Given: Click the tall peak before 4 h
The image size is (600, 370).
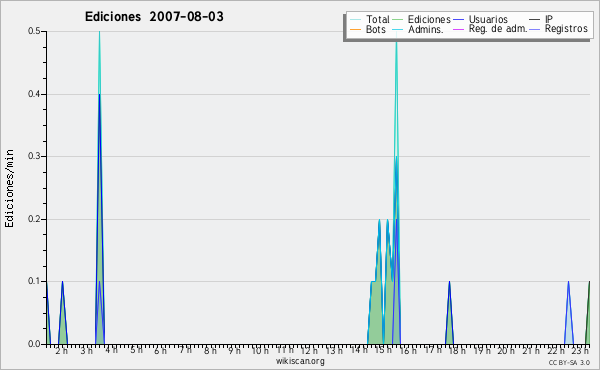Looking at the screenshot, I should pyautogui.click(x=99, y=187).
